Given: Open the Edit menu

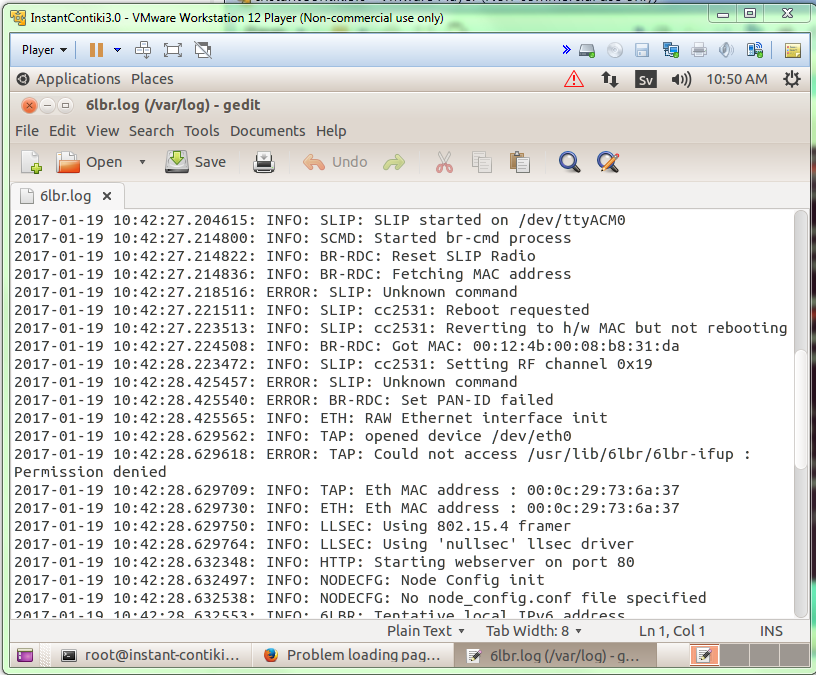Looking at the screenshot, I should click(62, 131).
